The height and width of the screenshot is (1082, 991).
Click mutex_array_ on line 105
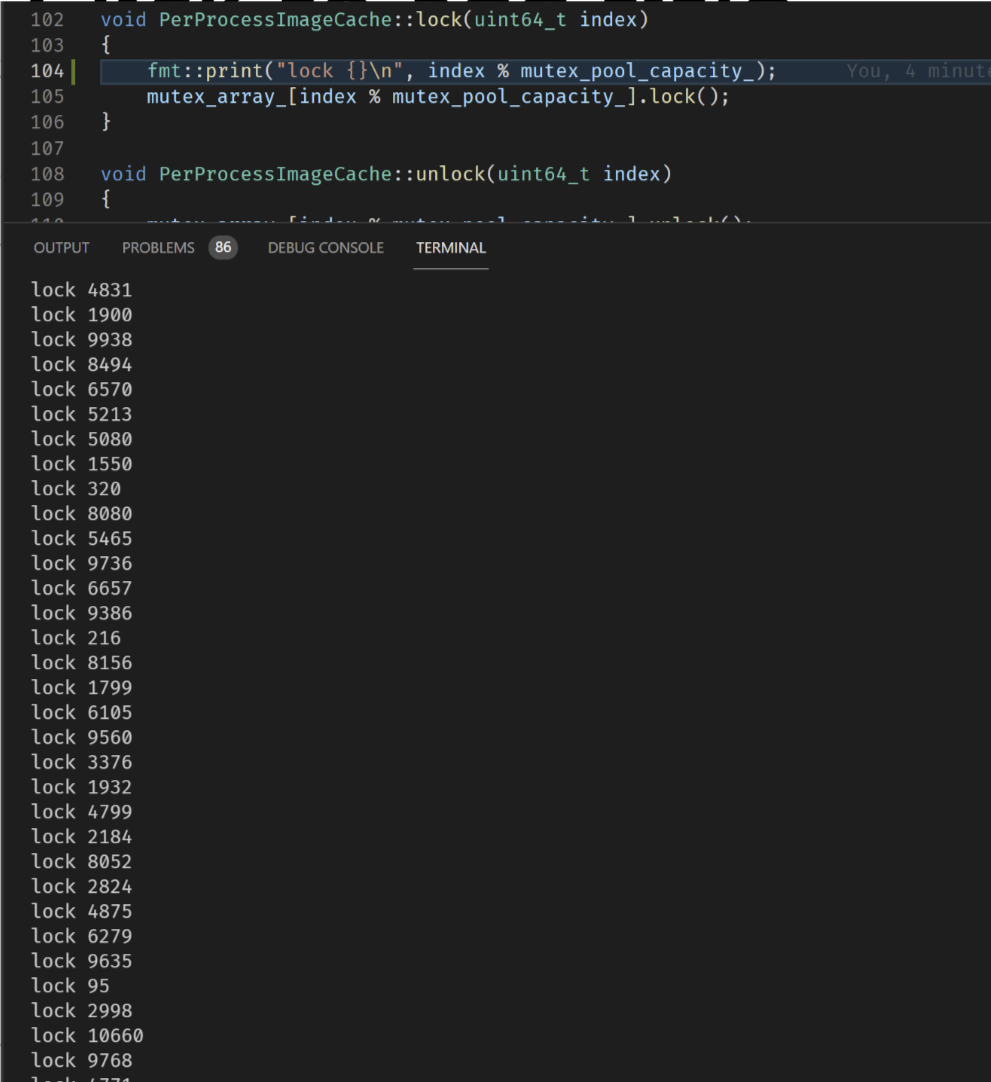(x=217, y=97)
